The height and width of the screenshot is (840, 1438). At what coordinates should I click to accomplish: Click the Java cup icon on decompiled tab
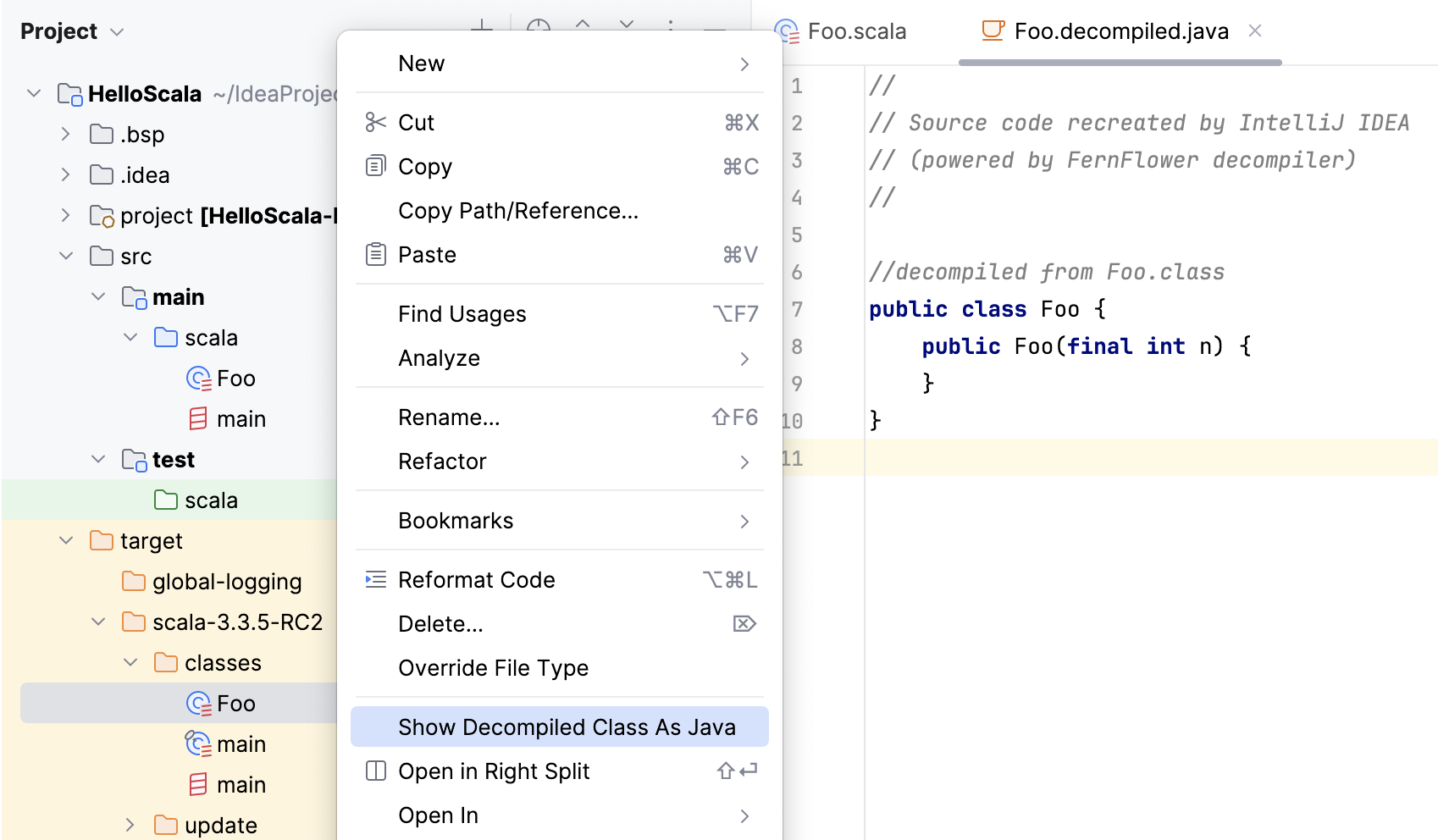[991, 30]
